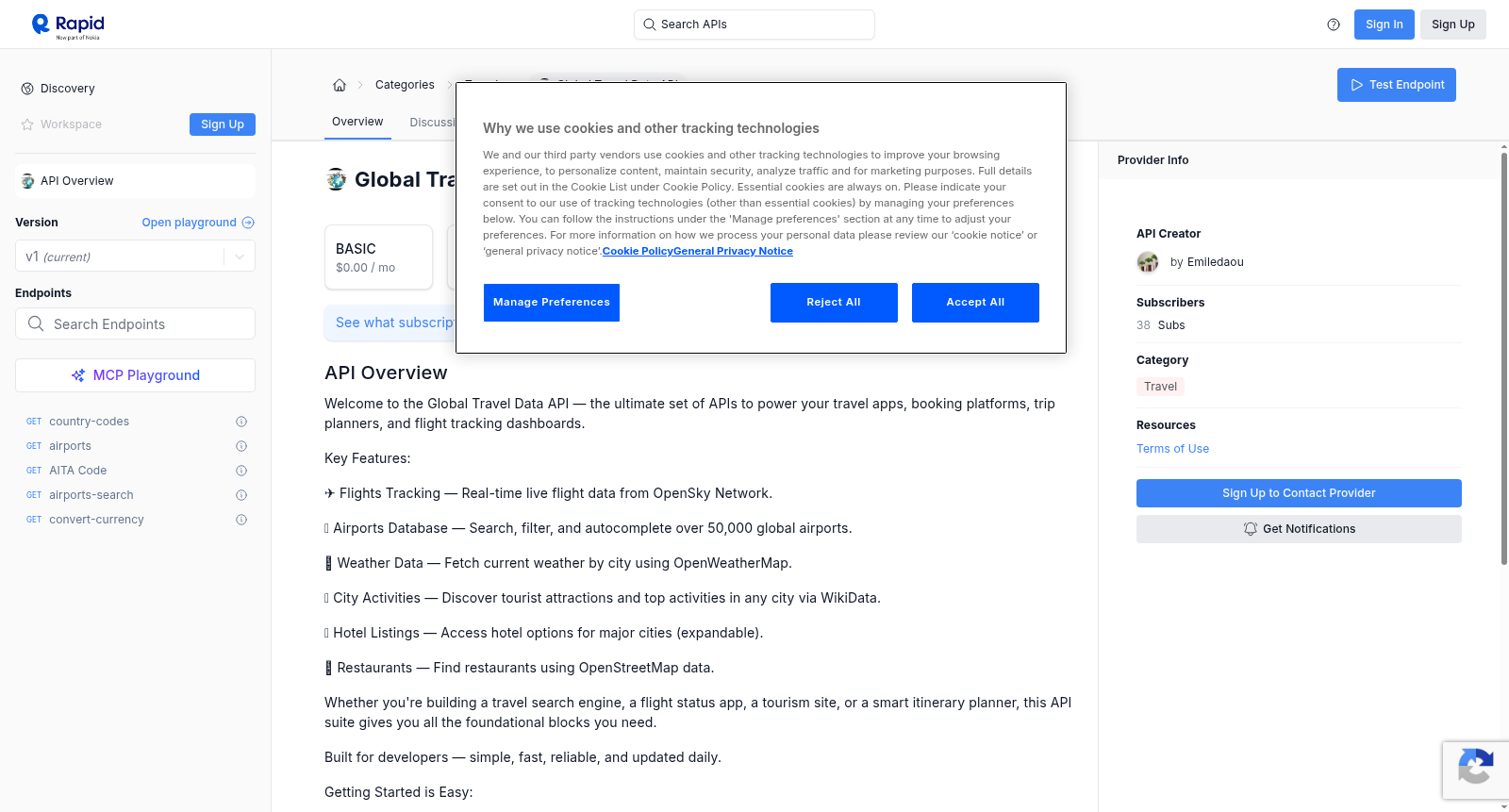Click the page vertical scrollbar
The height and width of the screenshot is (812, 1509).
point(1503,358)
